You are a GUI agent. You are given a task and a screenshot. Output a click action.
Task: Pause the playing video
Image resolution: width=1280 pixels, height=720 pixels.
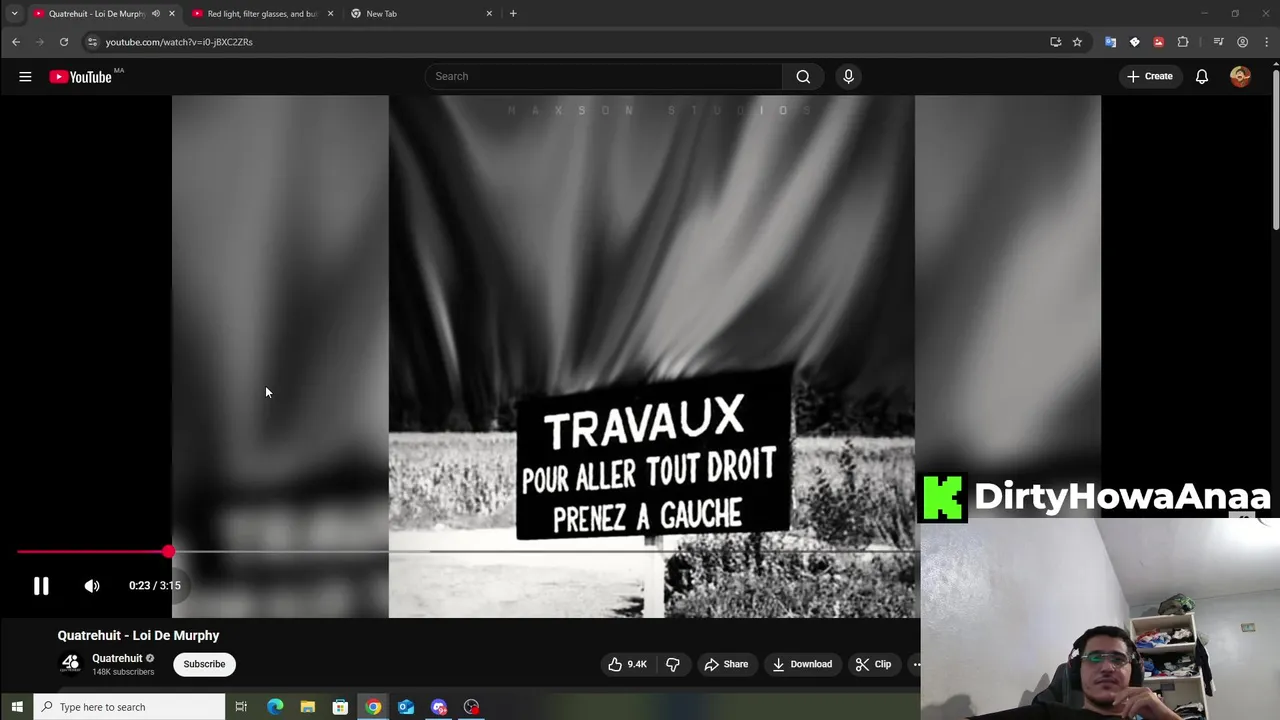41,586
